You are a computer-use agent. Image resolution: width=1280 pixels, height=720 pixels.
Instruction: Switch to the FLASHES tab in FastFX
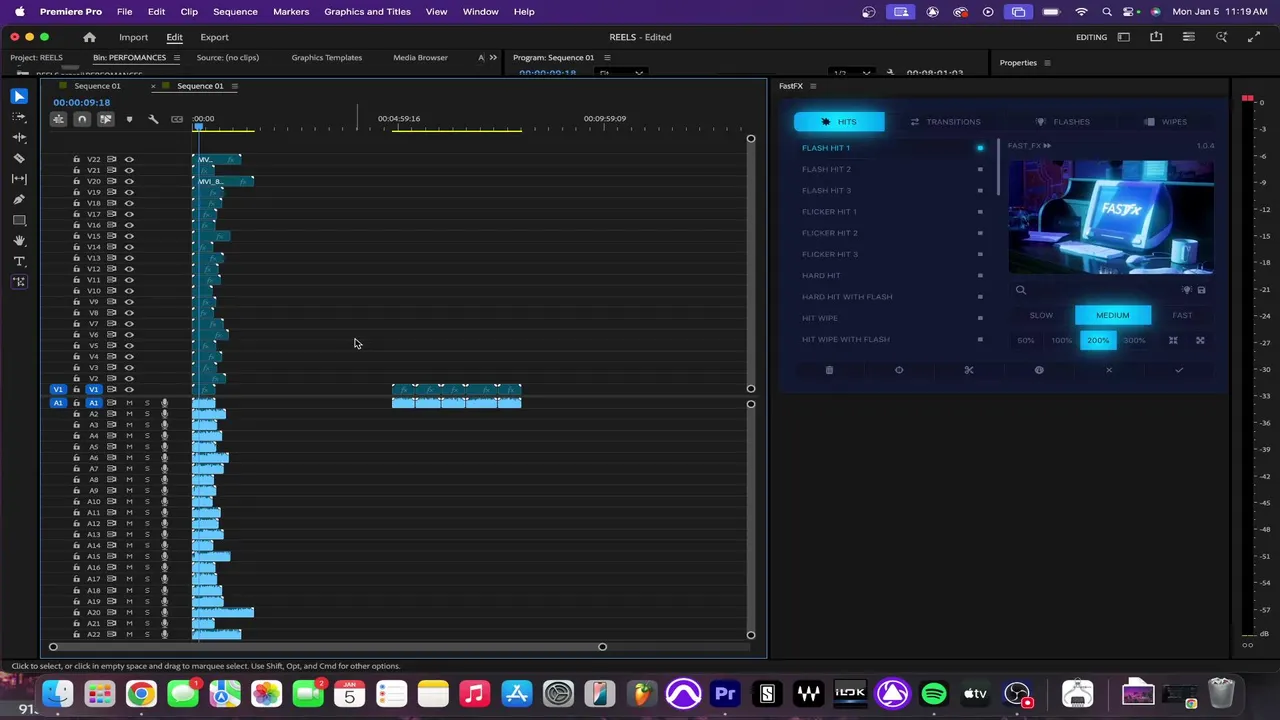pyautogui.click(x=1063, y=122)
